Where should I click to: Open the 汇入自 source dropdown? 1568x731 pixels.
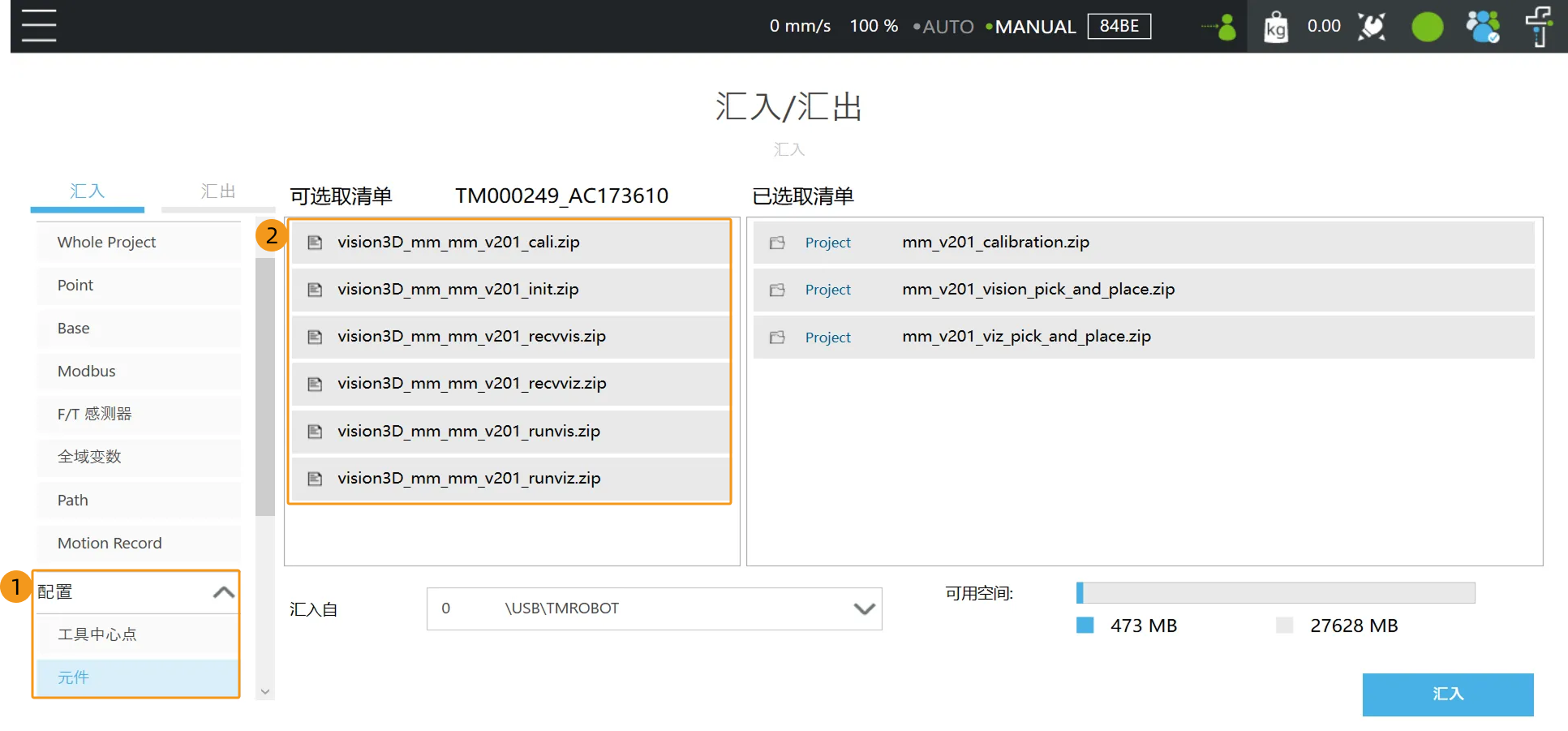(864, 608)
